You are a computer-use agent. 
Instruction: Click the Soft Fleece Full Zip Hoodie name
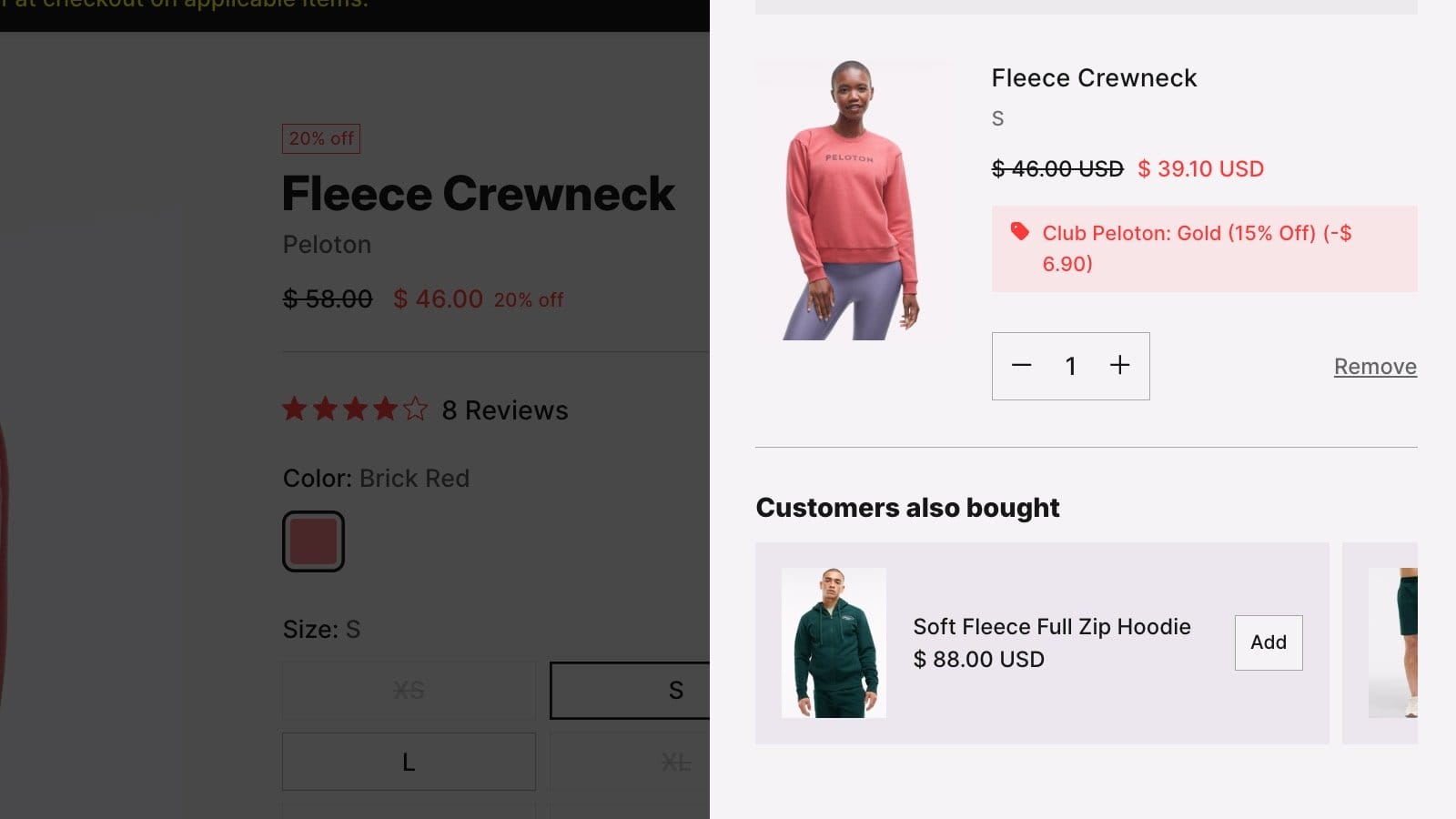[1051, 627]
